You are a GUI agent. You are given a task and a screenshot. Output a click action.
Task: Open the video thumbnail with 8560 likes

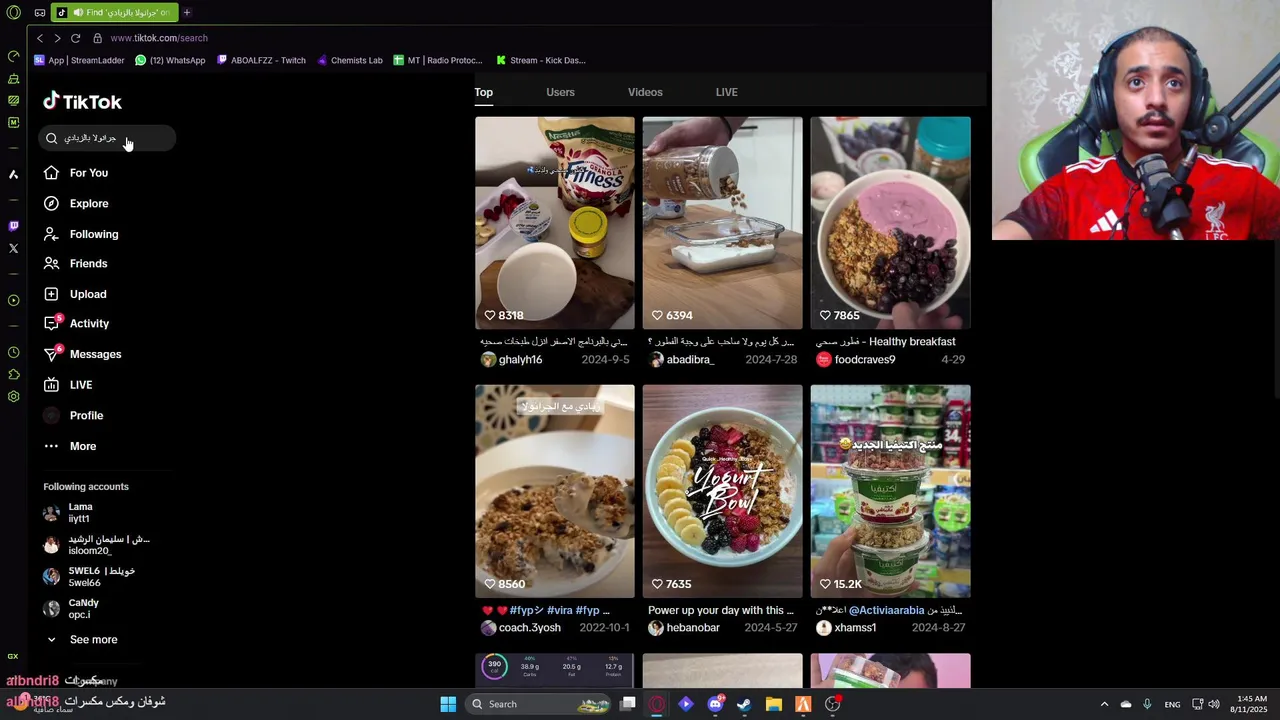pos(555,491)
